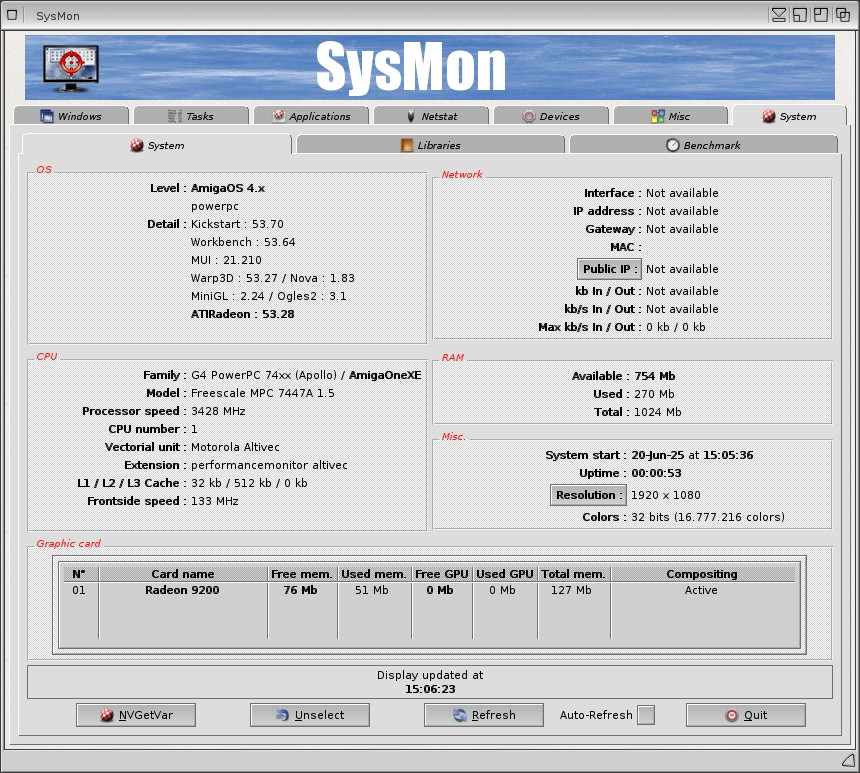
Task: Select the Devices tab
Action: pos(551,116)
